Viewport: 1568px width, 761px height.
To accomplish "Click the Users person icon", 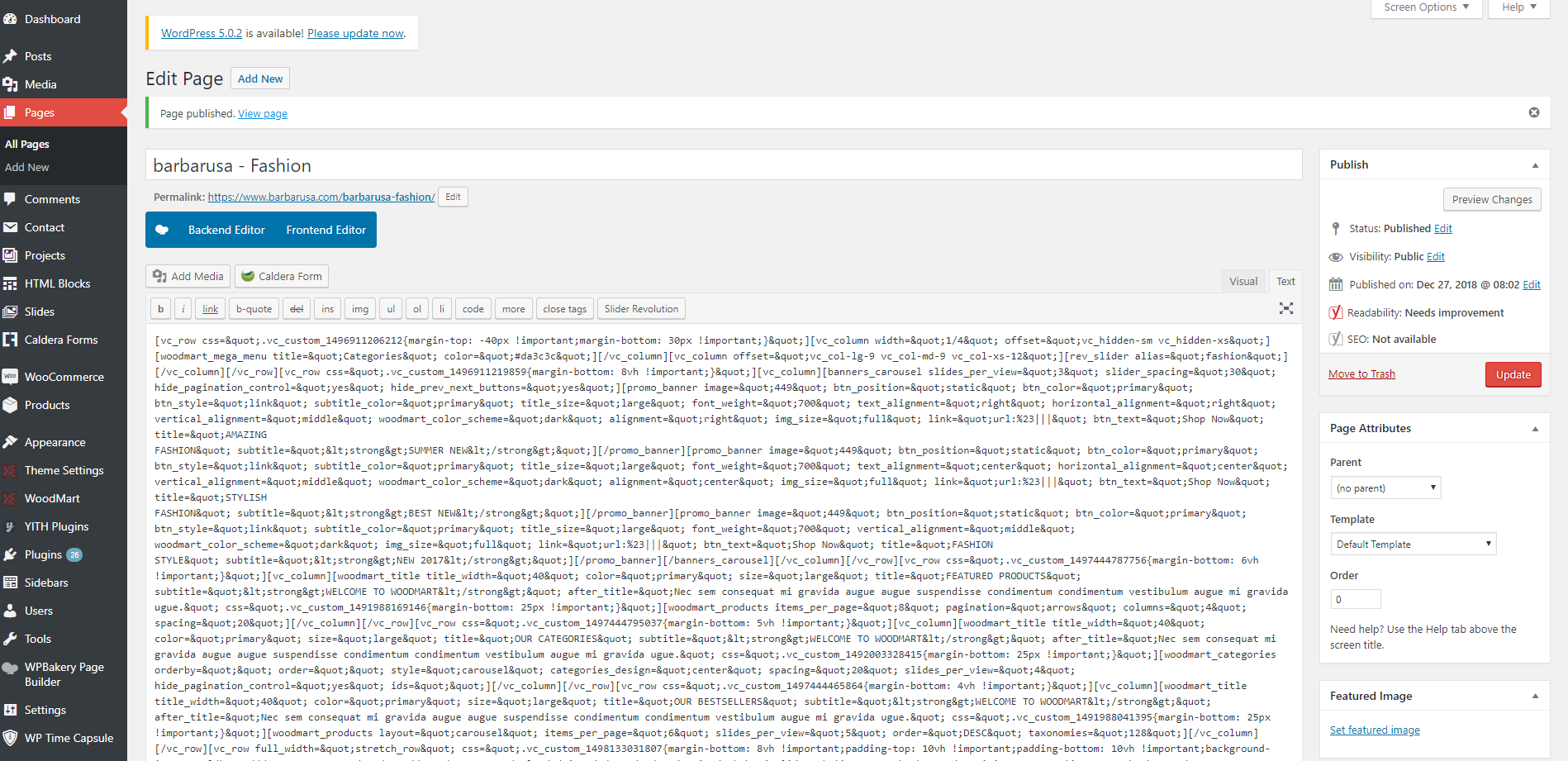I will click(10, 611).
